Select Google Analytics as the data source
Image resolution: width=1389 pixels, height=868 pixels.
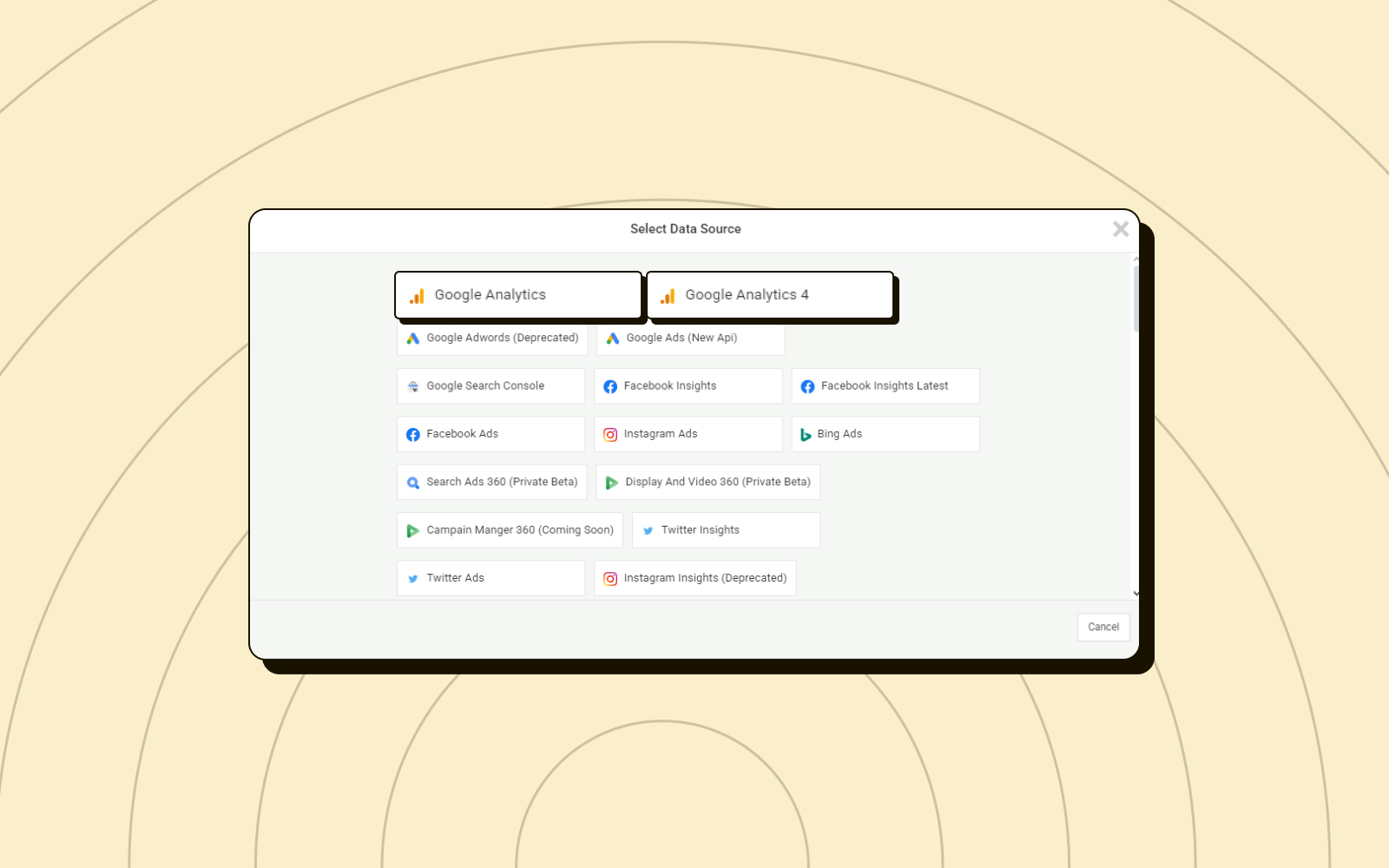[518, 295]
